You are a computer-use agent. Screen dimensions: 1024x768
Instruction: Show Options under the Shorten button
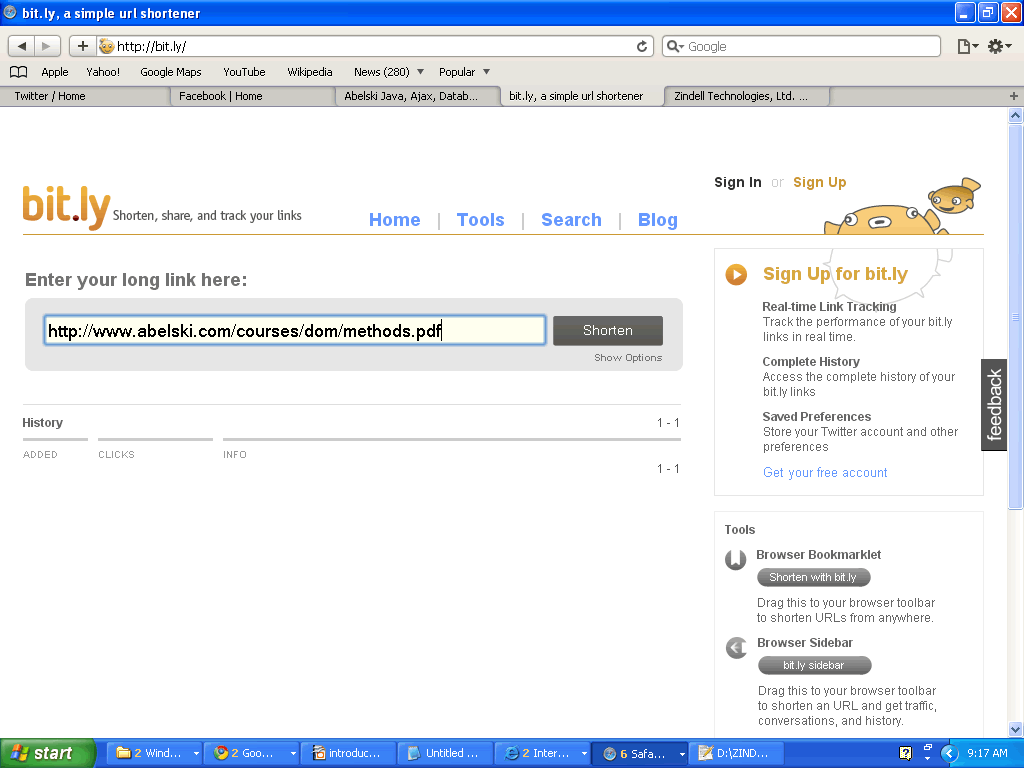coord(628,358)
